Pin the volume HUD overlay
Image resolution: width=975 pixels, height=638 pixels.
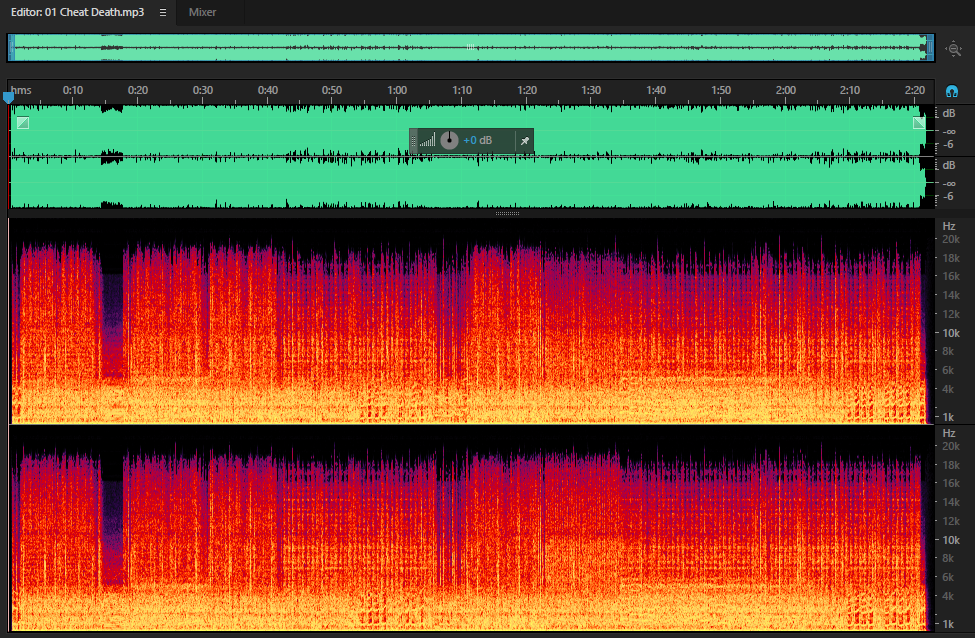point(525,141)
